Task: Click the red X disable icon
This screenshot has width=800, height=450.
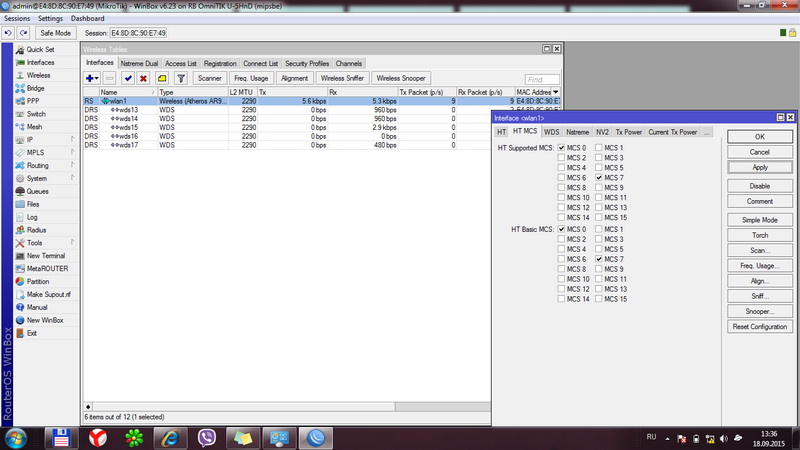Action: [x=143, y=79]
